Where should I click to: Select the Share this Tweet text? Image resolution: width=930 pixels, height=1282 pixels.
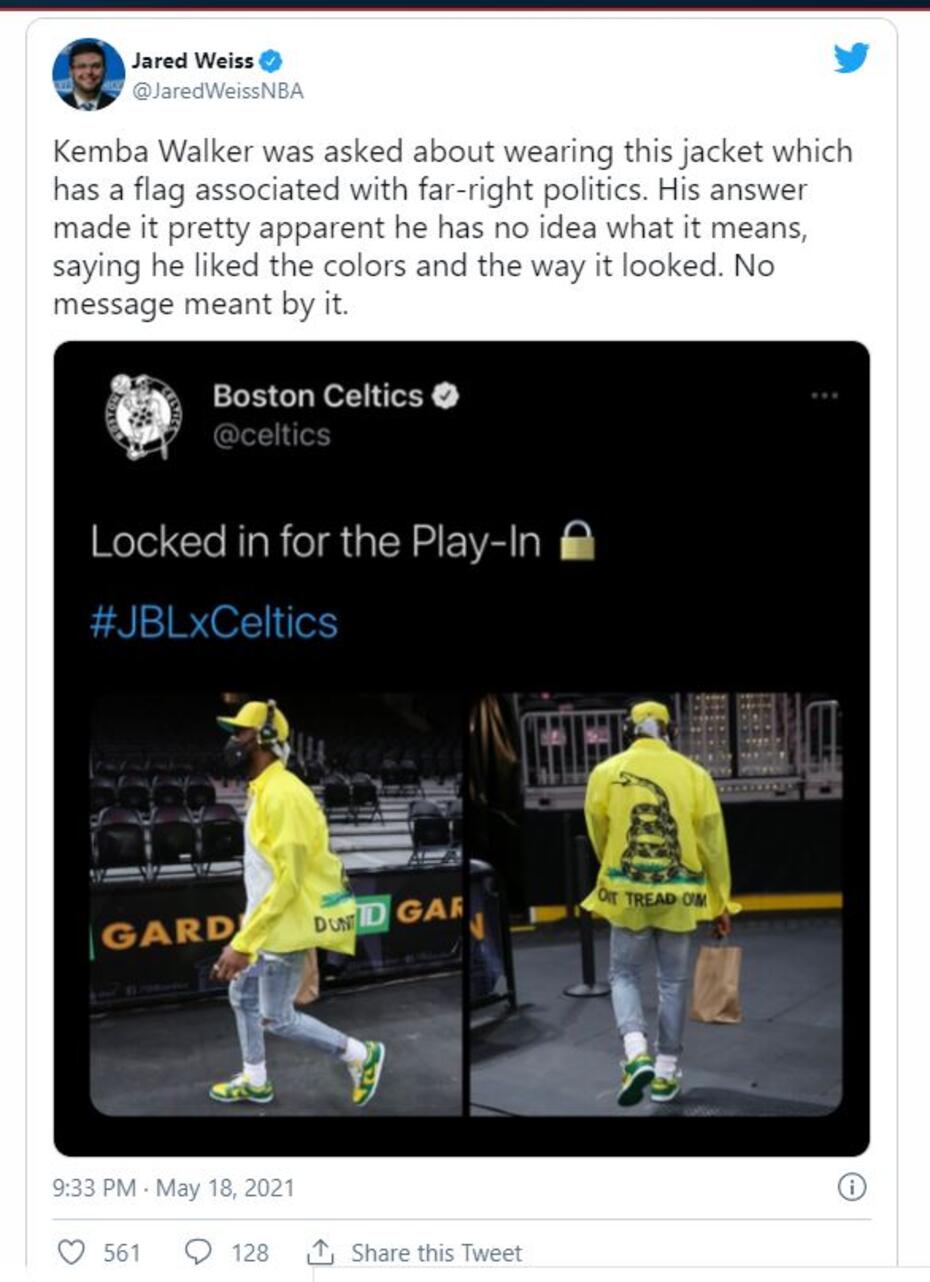click(x=436, y=1252)
